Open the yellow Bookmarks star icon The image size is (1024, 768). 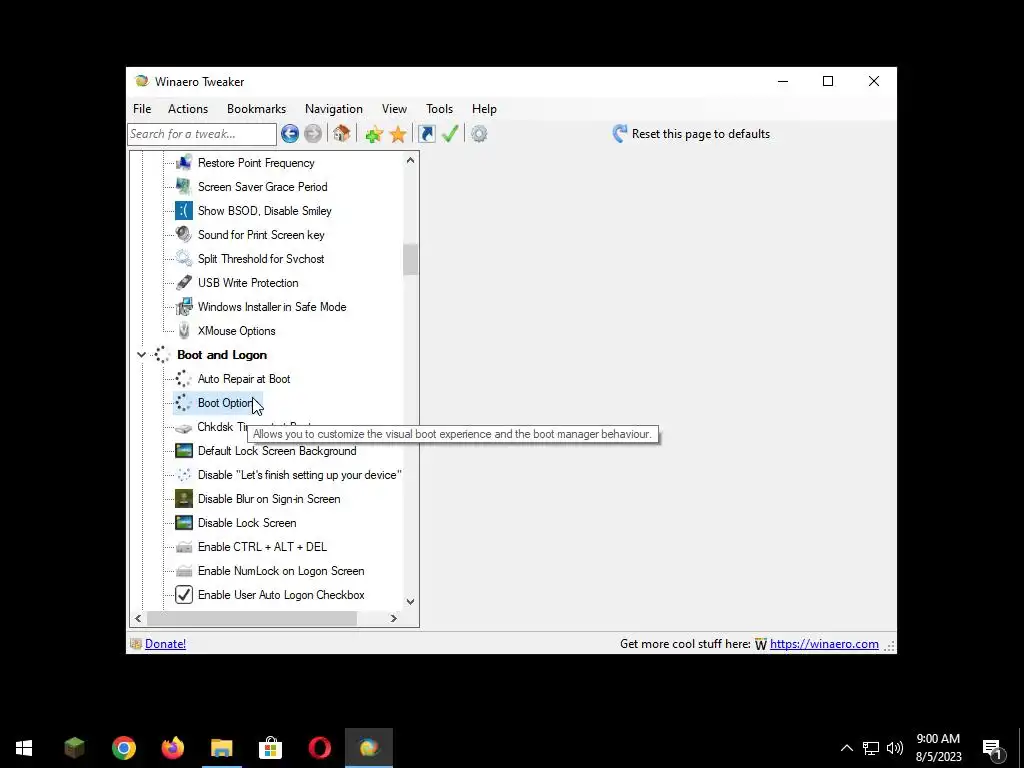point(398,135)
